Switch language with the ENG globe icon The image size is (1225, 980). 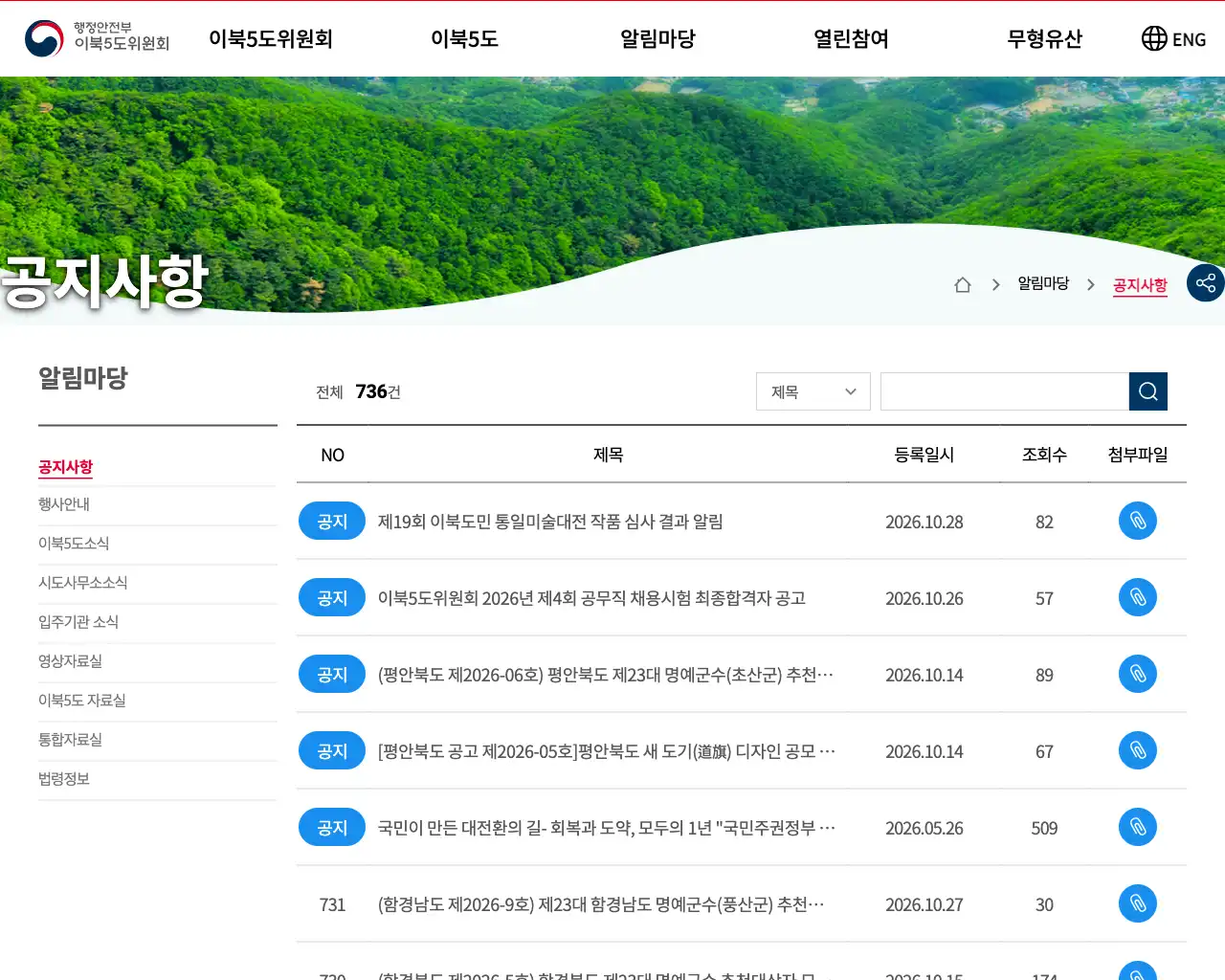click(1173, 38)
